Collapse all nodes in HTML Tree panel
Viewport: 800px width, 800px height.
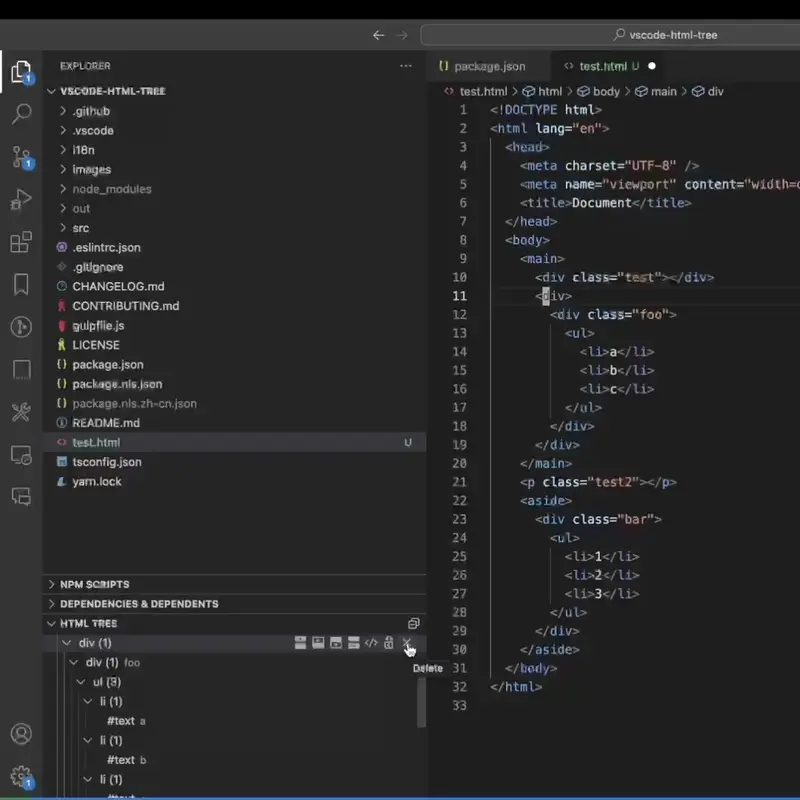413,623
